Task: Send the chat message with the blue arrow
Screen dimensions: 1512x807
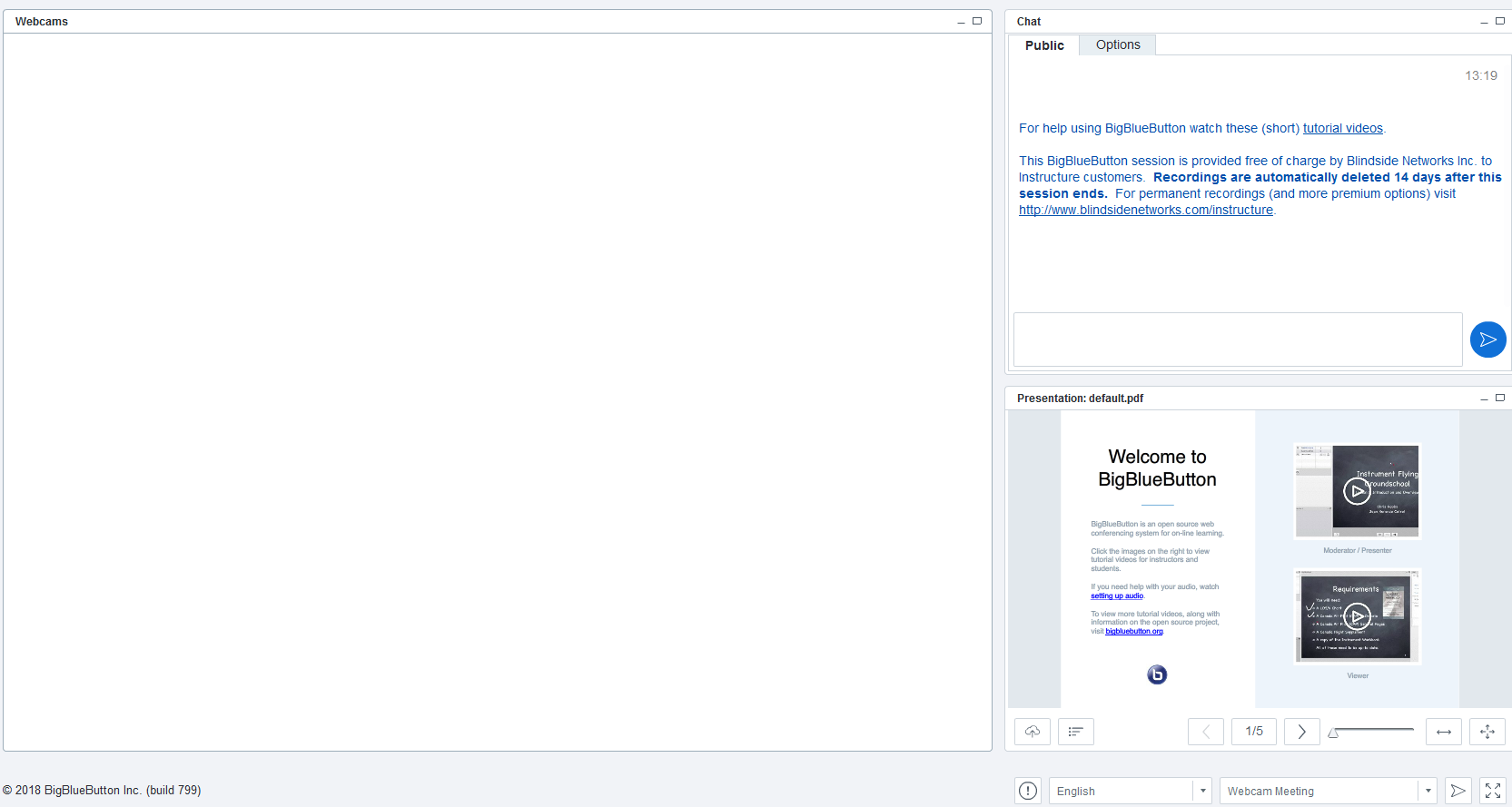Action: click(1487, 340)
